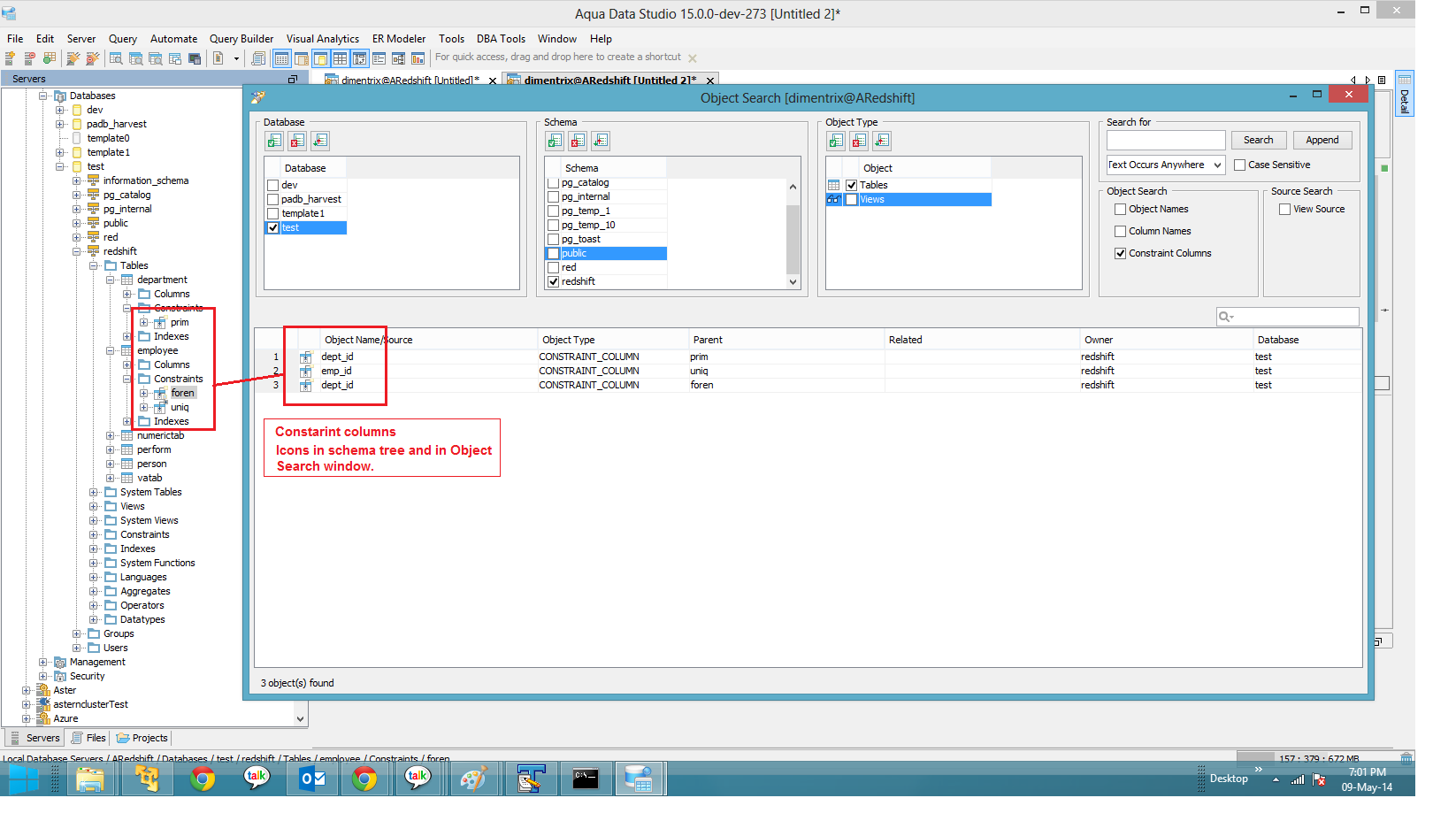Click the Disconnect Server plug icon in toolbar
Screen dimensions: 1456x821
click(x=92, y=58)
